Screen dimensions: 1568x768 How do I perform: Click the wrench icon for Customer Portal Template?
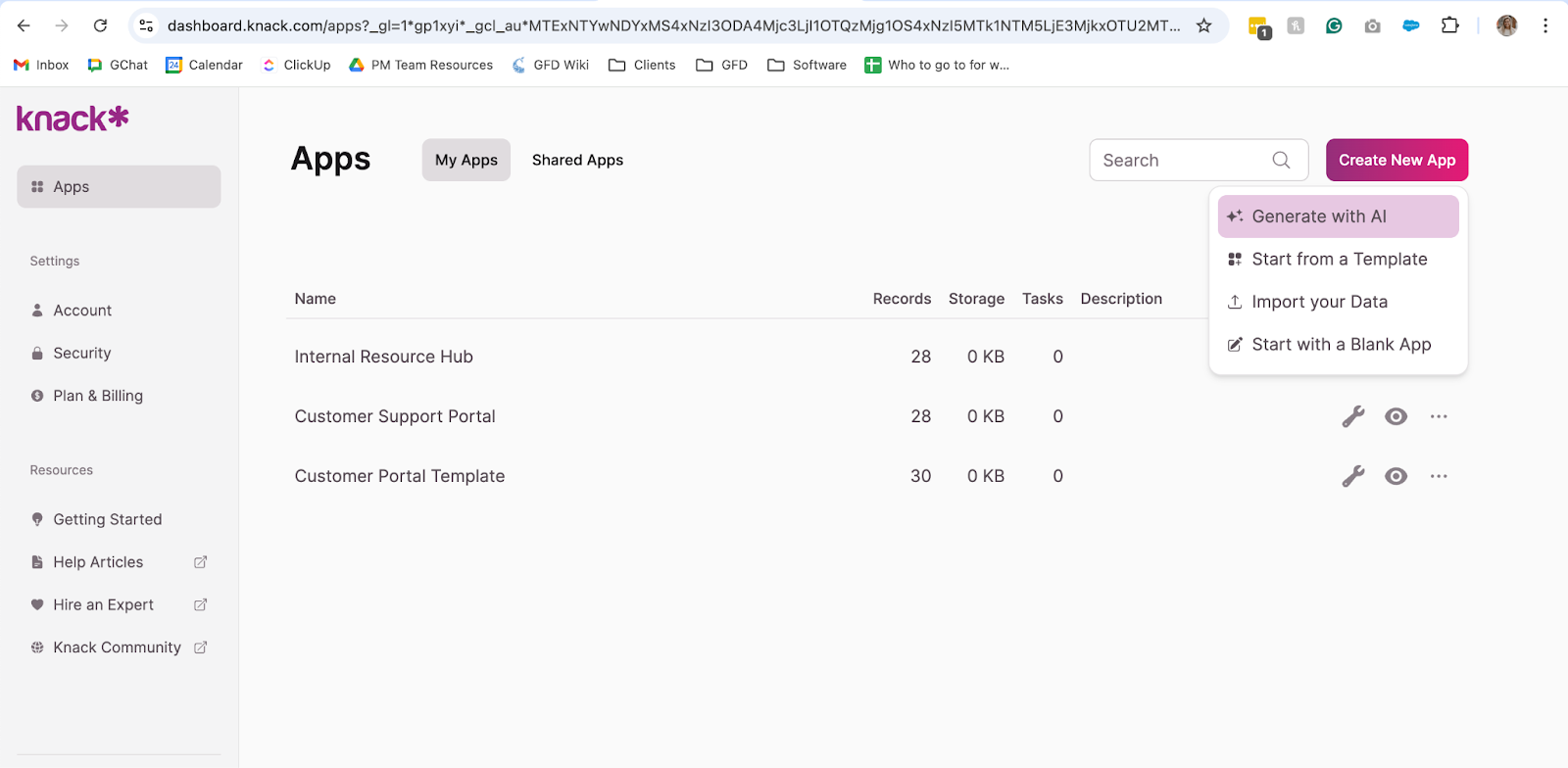coord(1353,476)
